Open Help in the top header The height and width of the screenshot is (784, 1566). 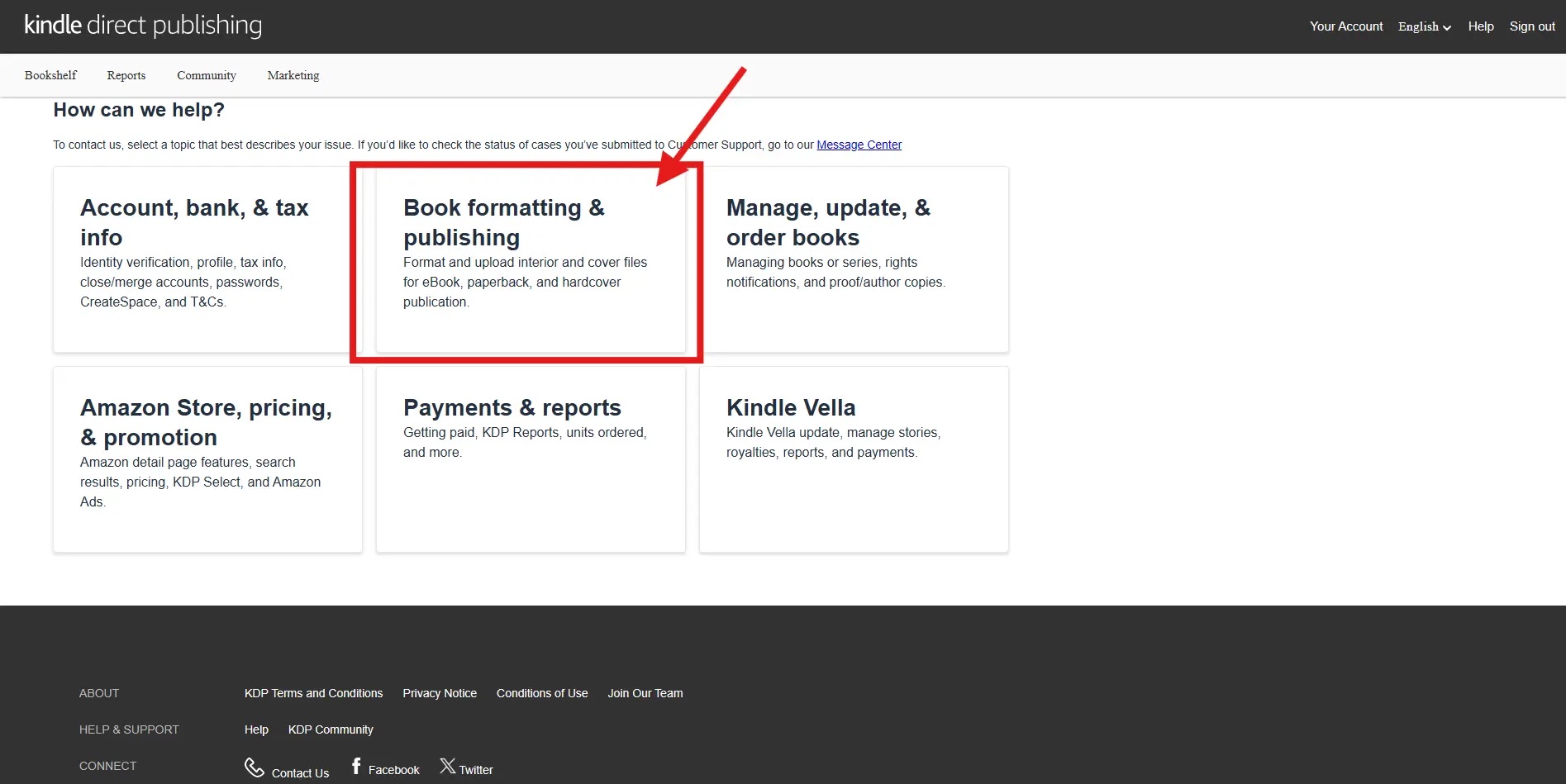pyautogui.click(x=1481, y=26)
